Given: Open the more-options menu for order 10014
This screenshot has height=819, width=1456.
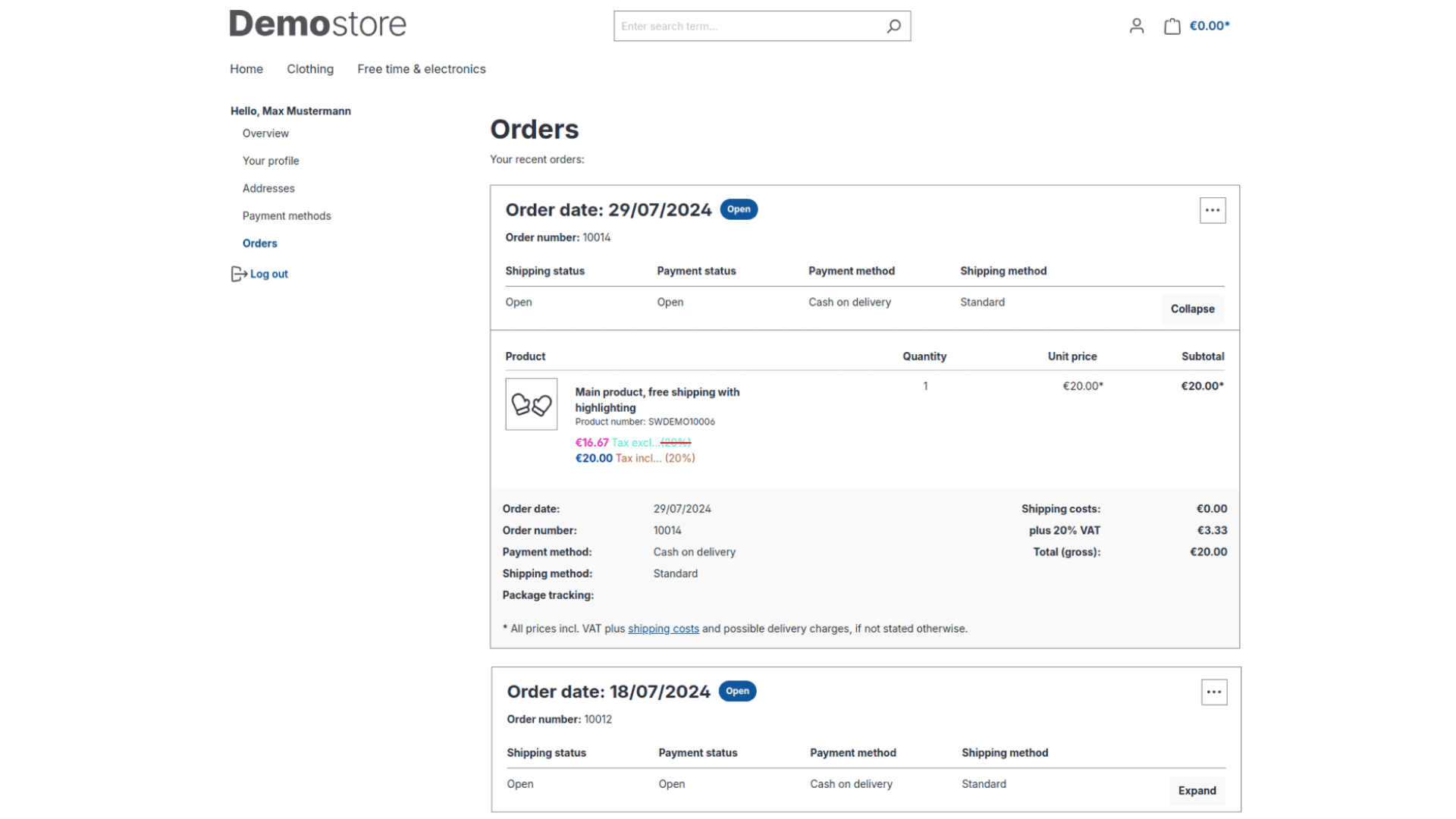Looking at the screenshot, I should pos(1213,210).
